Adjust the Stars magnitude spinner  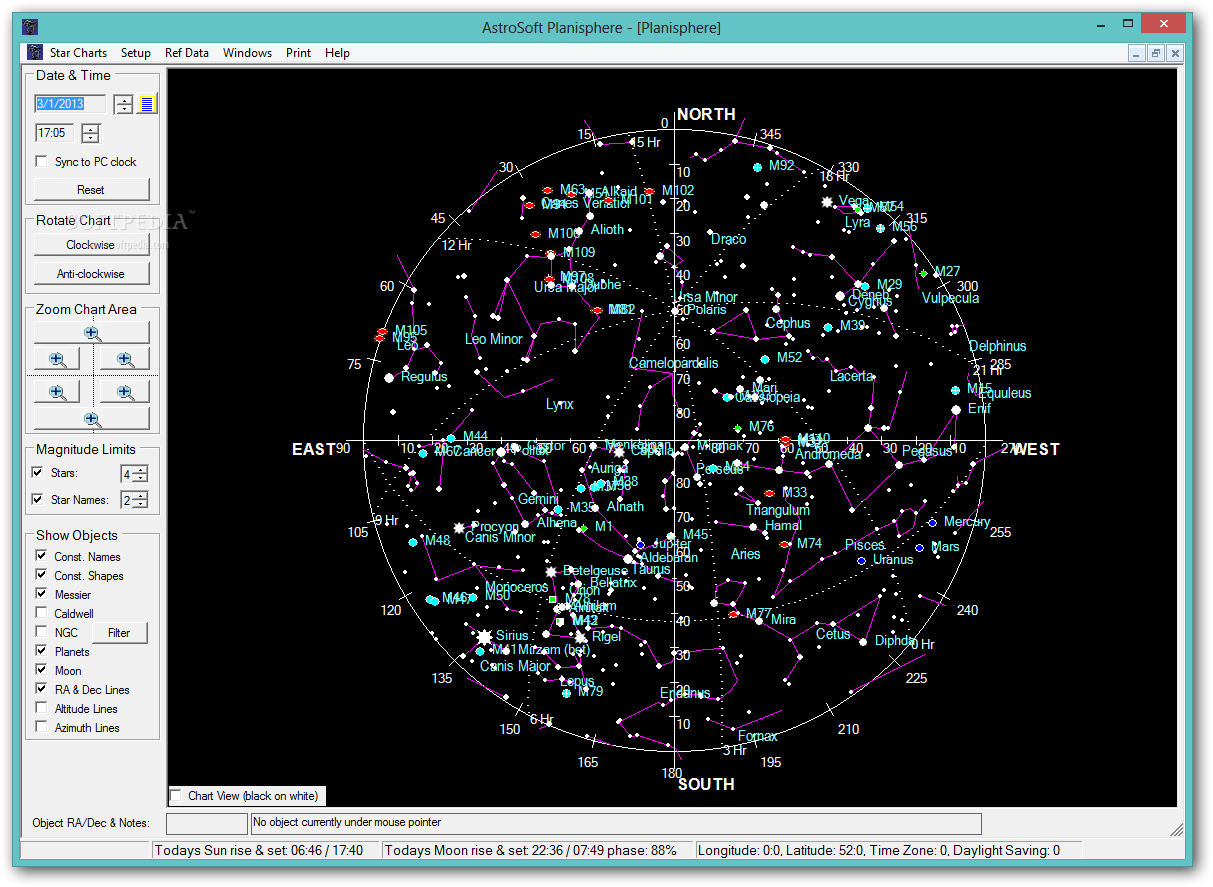[x=141, y=474]
